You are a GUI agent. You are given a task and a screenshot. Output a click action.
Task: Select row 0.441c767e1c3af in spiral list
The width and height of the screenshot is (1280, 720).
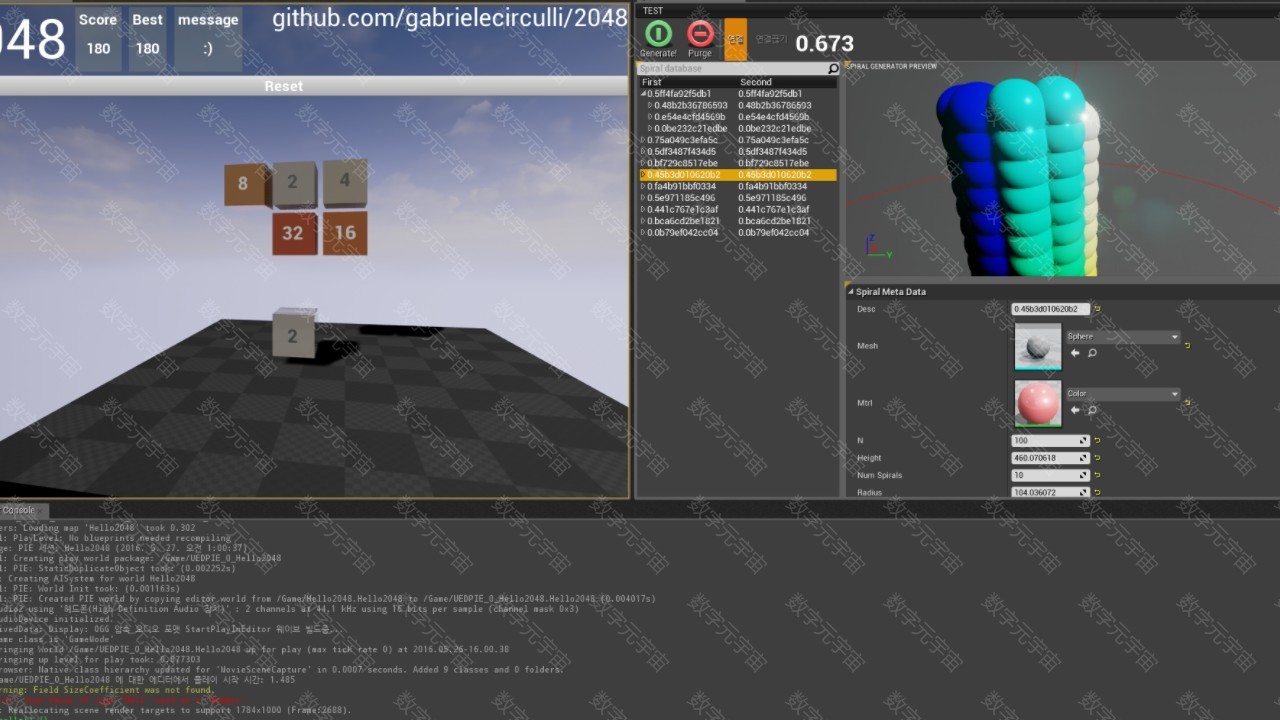coord(738,209)
